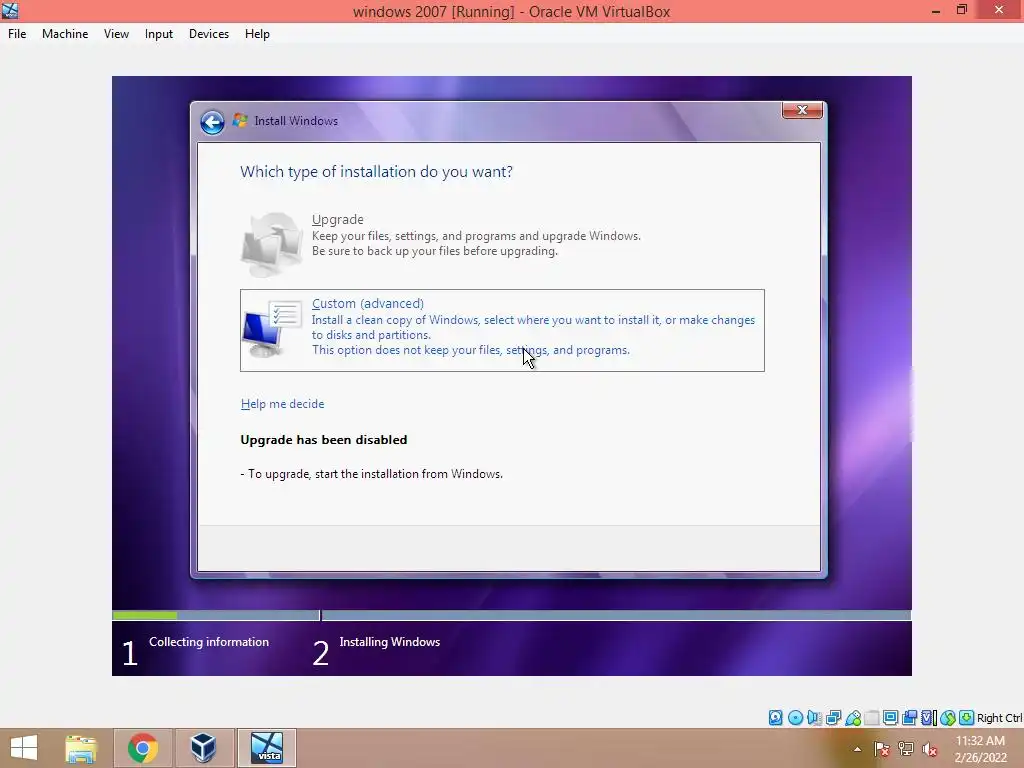Click 'This option does not keep your files' text

point(471,350)
